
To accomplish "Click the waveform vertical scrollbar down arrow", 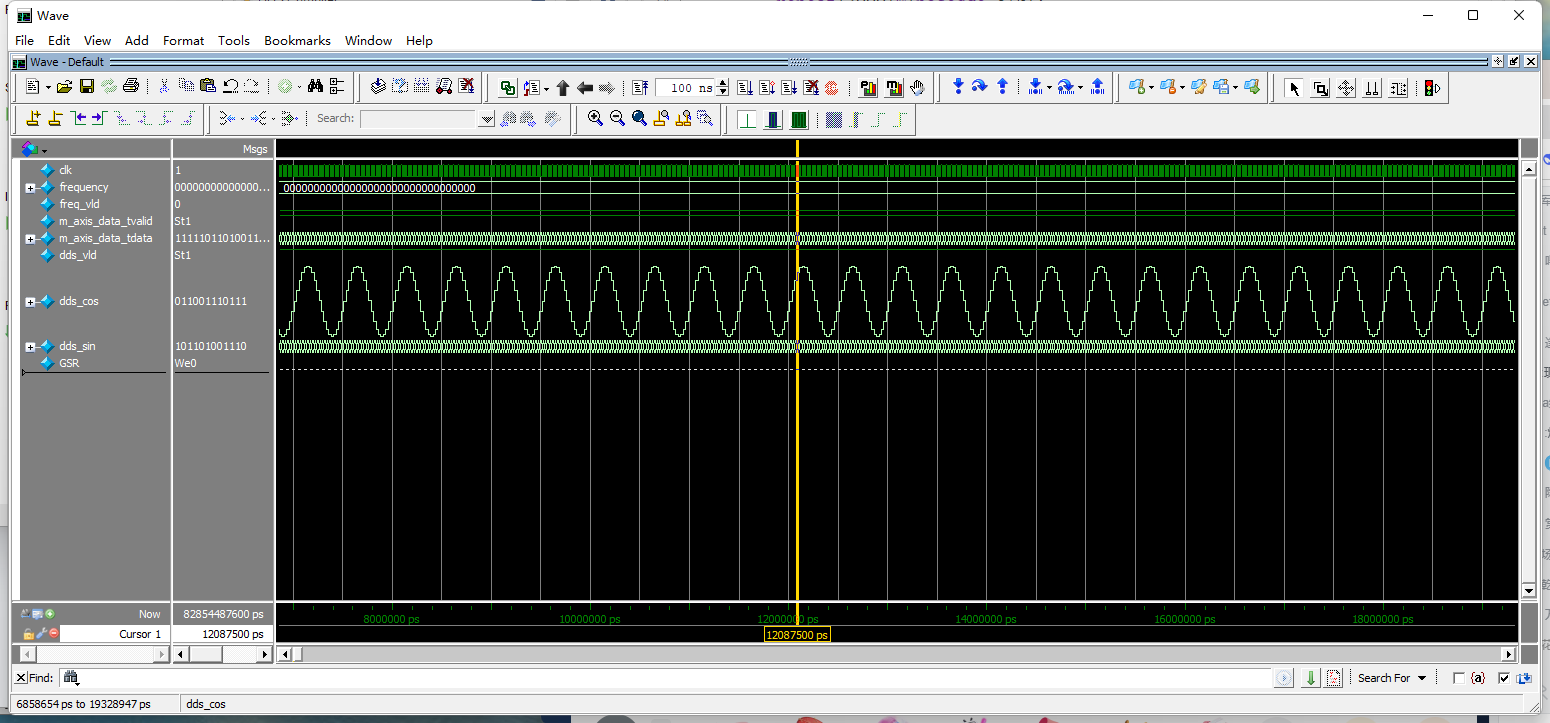I will coord(1527,590).
